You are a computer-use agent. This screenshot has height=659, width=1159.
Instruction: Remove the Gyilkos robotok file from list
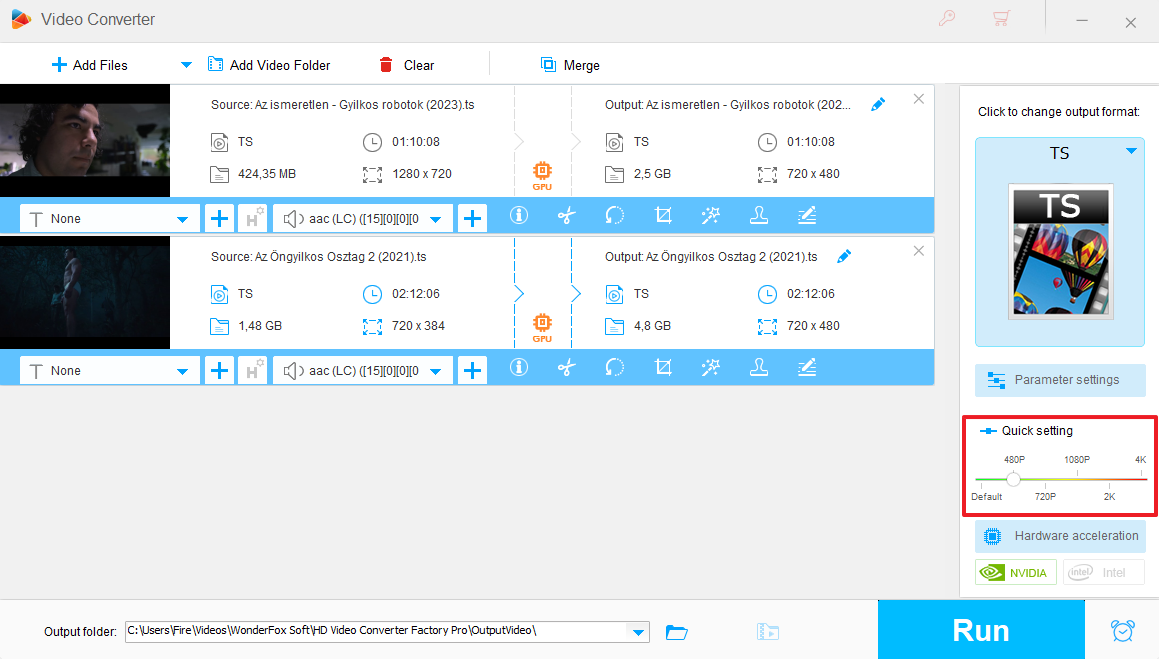pos(919,99)
